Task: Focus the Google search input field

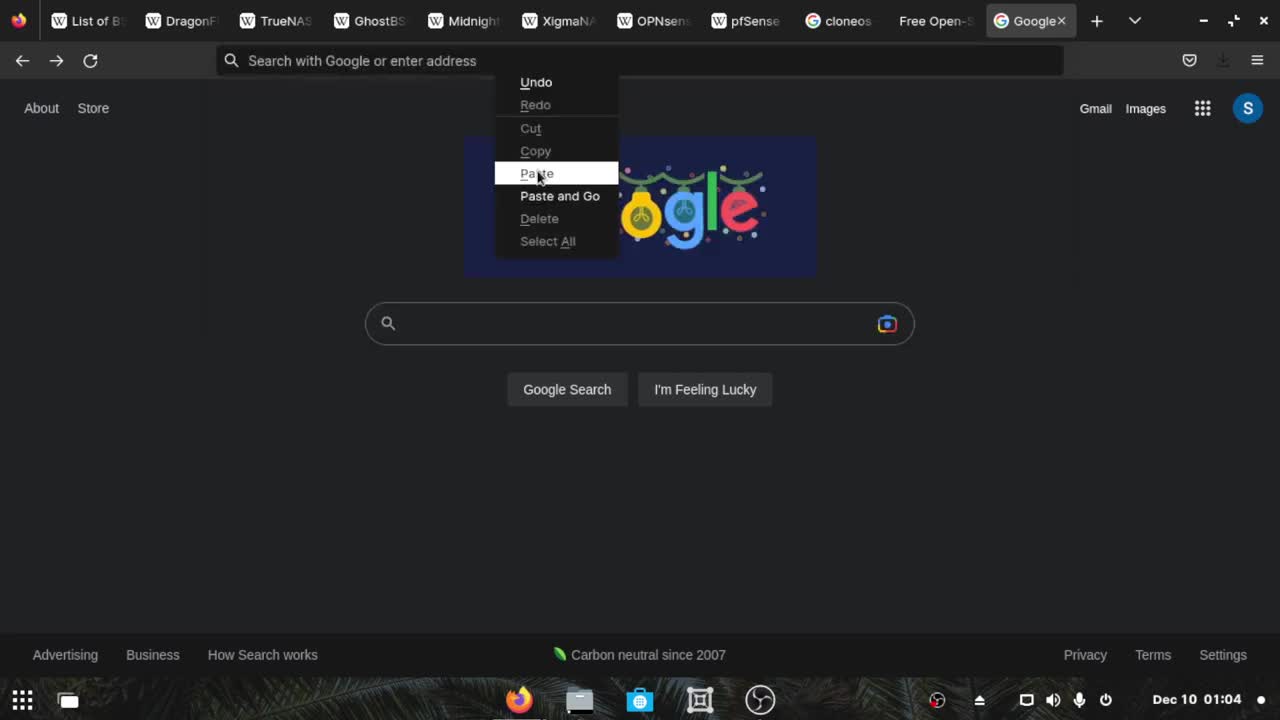Action: click(x=640, y=324)
